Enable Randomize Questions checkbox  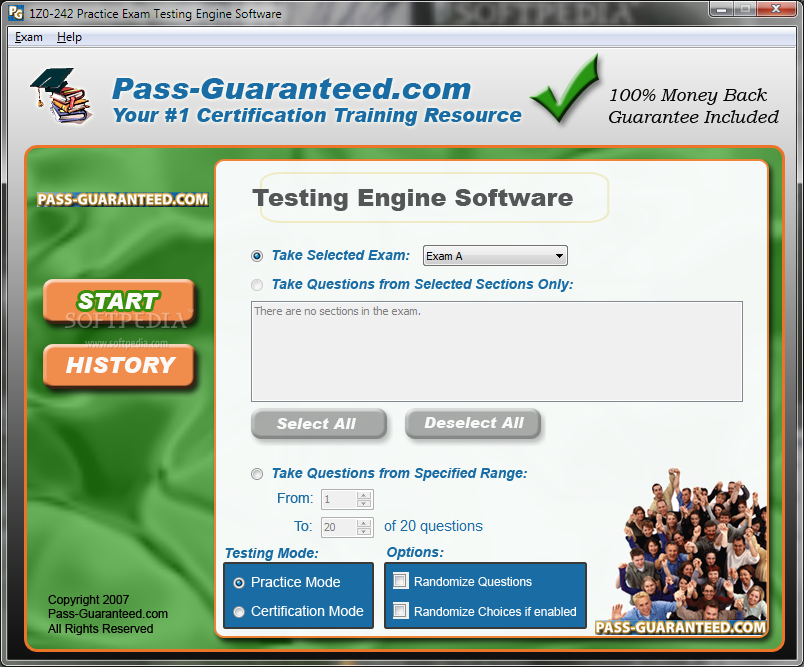click(x=400, y=581)
